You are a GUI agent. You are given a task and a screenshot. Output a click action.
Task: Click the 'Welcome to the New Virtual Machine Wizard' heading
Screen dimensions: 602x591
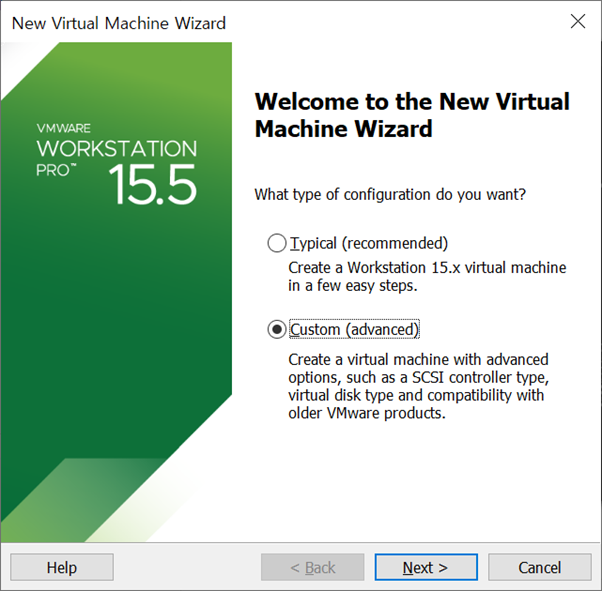tap(412, 115)
